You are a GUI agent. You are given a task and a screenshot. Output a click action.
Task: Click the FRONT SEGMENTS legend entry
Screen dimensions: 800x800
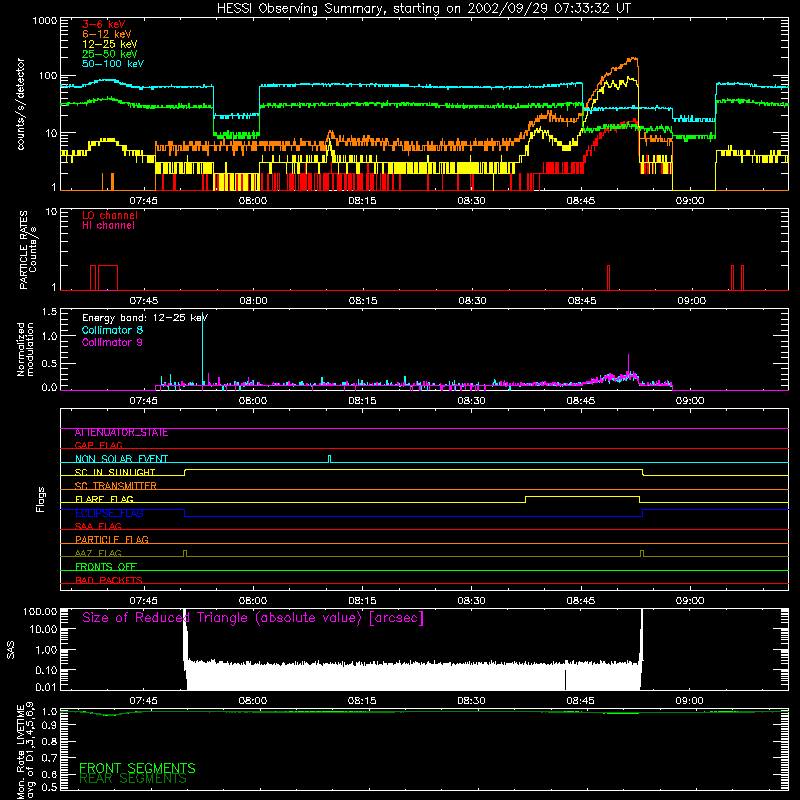[137, 768]
